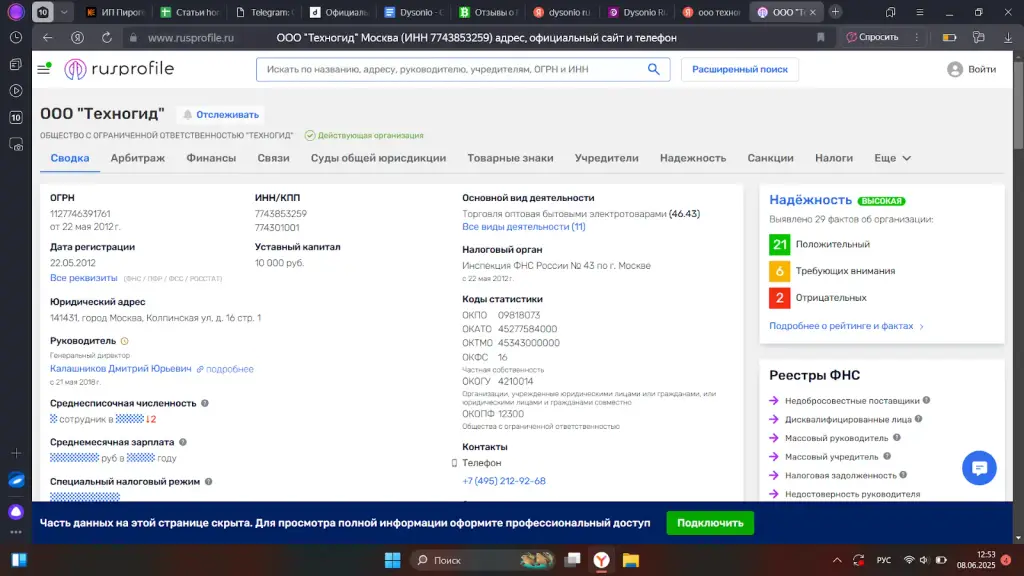Image resolution: width=1024 pixels, height=576 pixels.
Task: Open the rusprofile hamburger menu
Action: tap(44, 69)
